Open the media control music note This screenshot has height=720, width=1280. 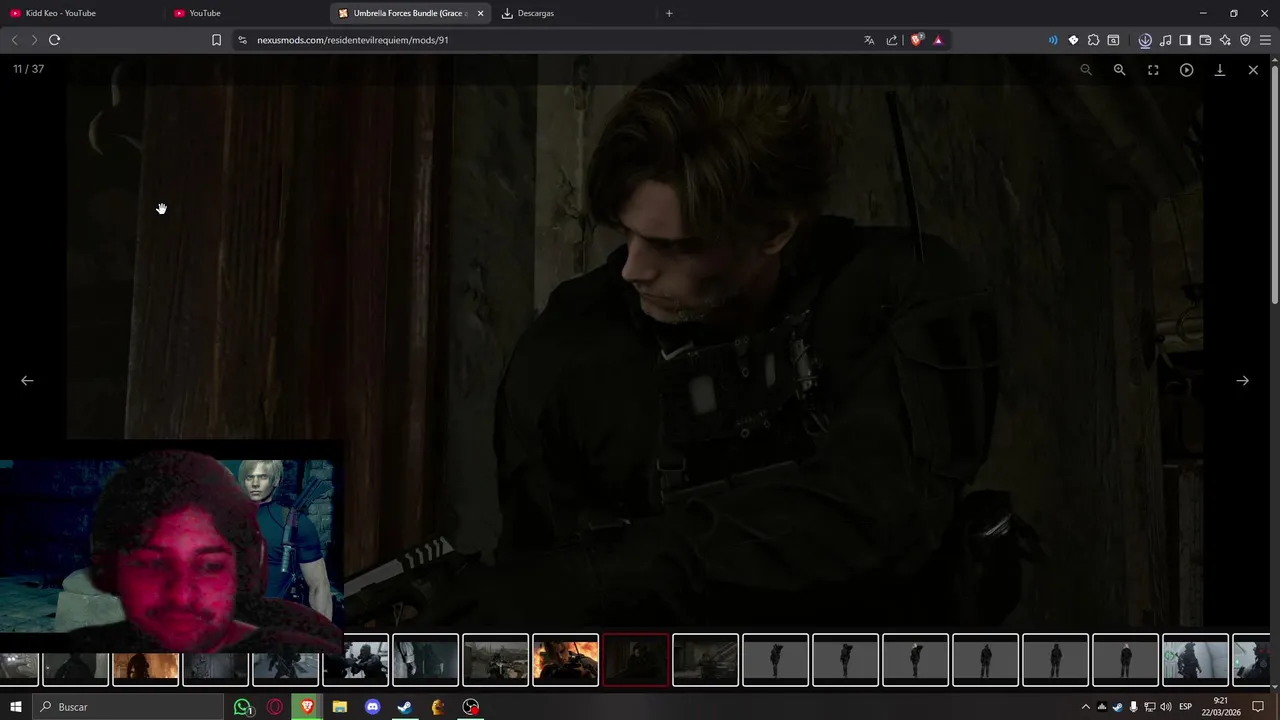(x=1165, y=40)
